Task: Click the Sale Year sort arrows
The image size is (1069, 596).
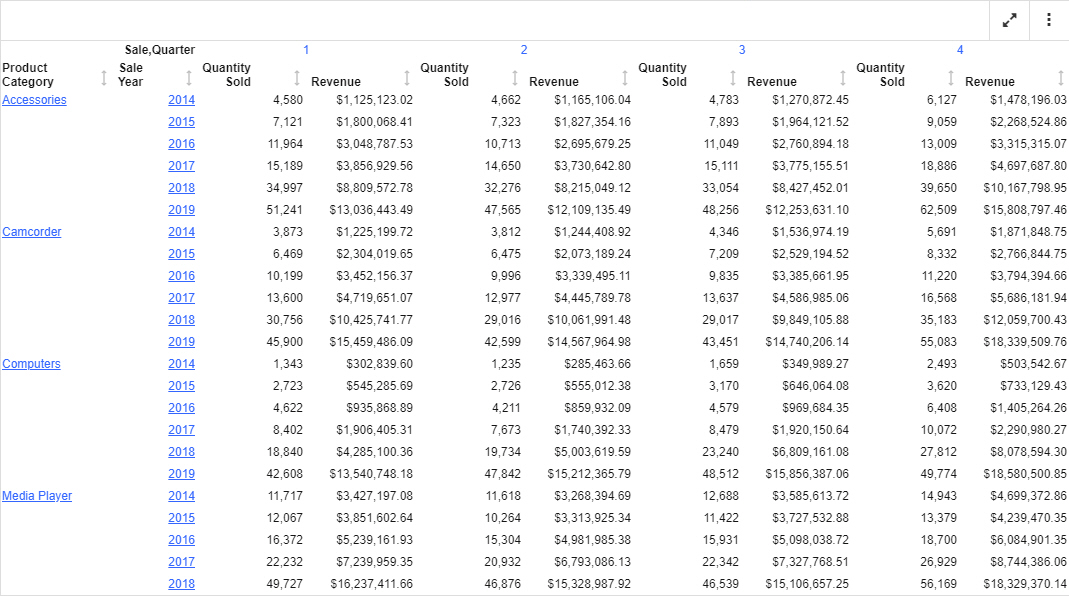Action: [188, 77]
